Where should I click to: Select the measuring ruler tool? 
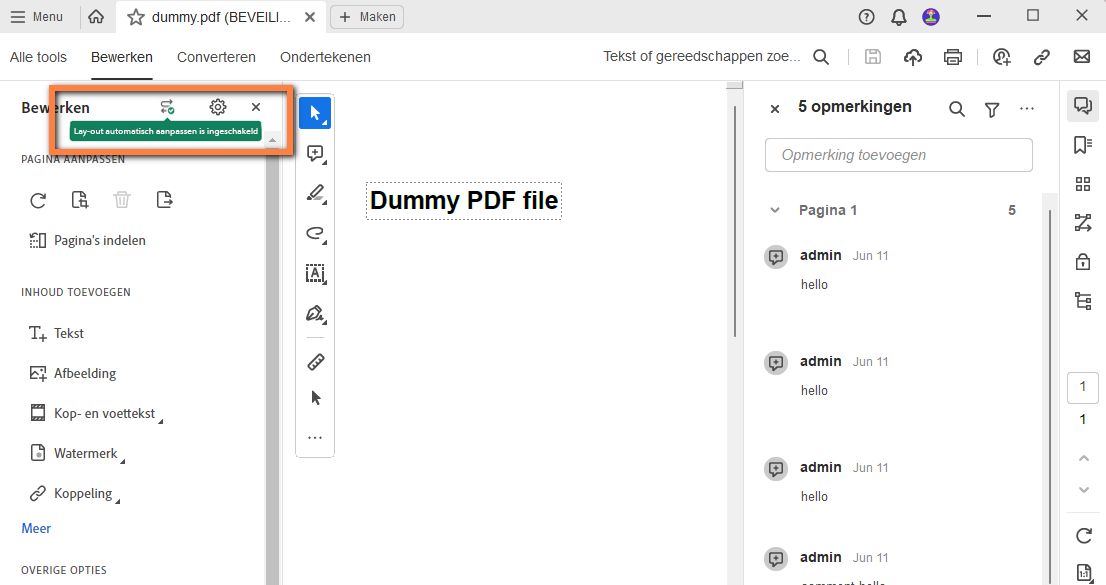tap(315, 362)
